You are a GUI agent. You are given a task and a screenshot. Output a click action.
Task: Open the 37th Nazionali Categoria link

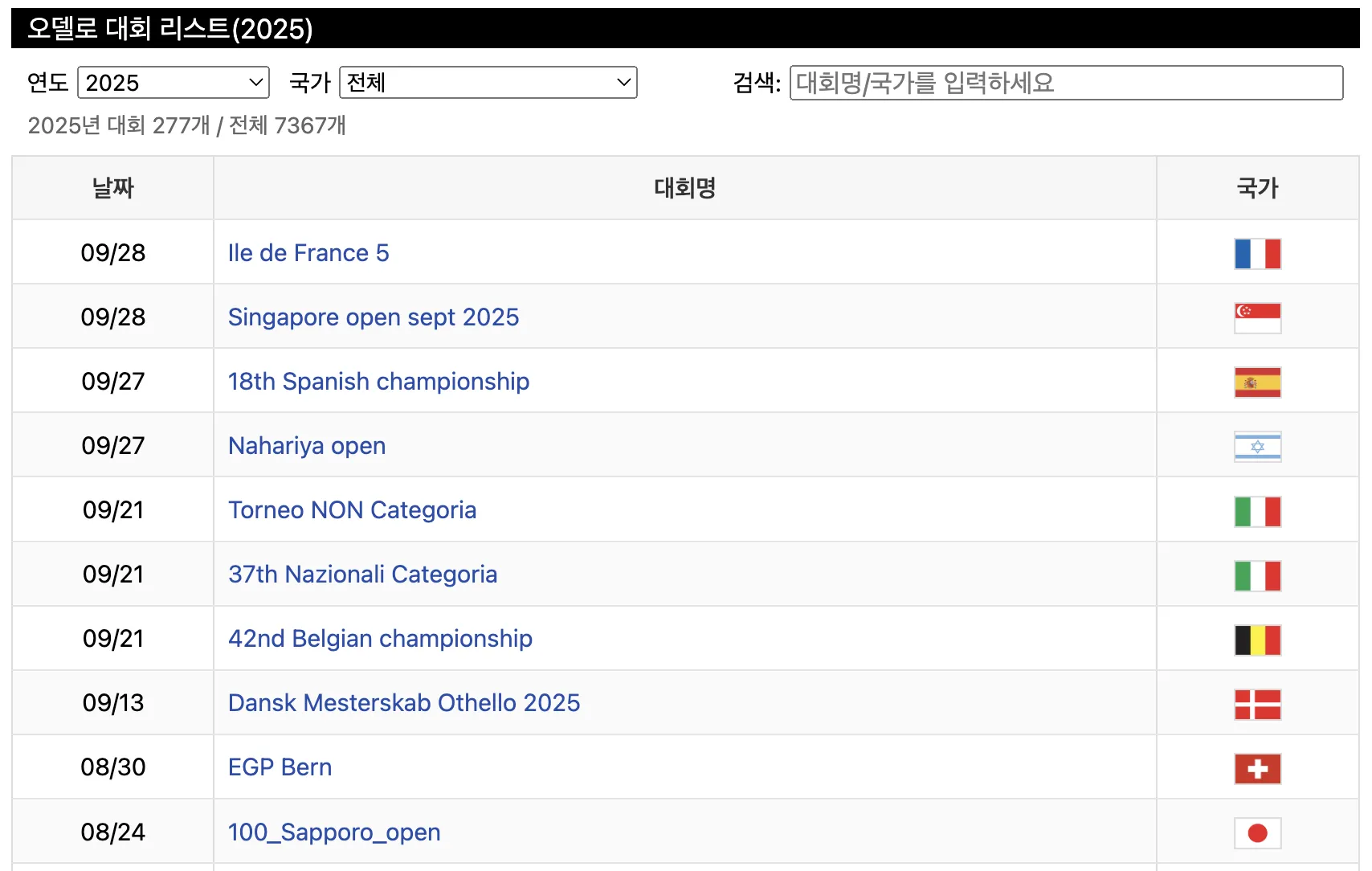362,575
